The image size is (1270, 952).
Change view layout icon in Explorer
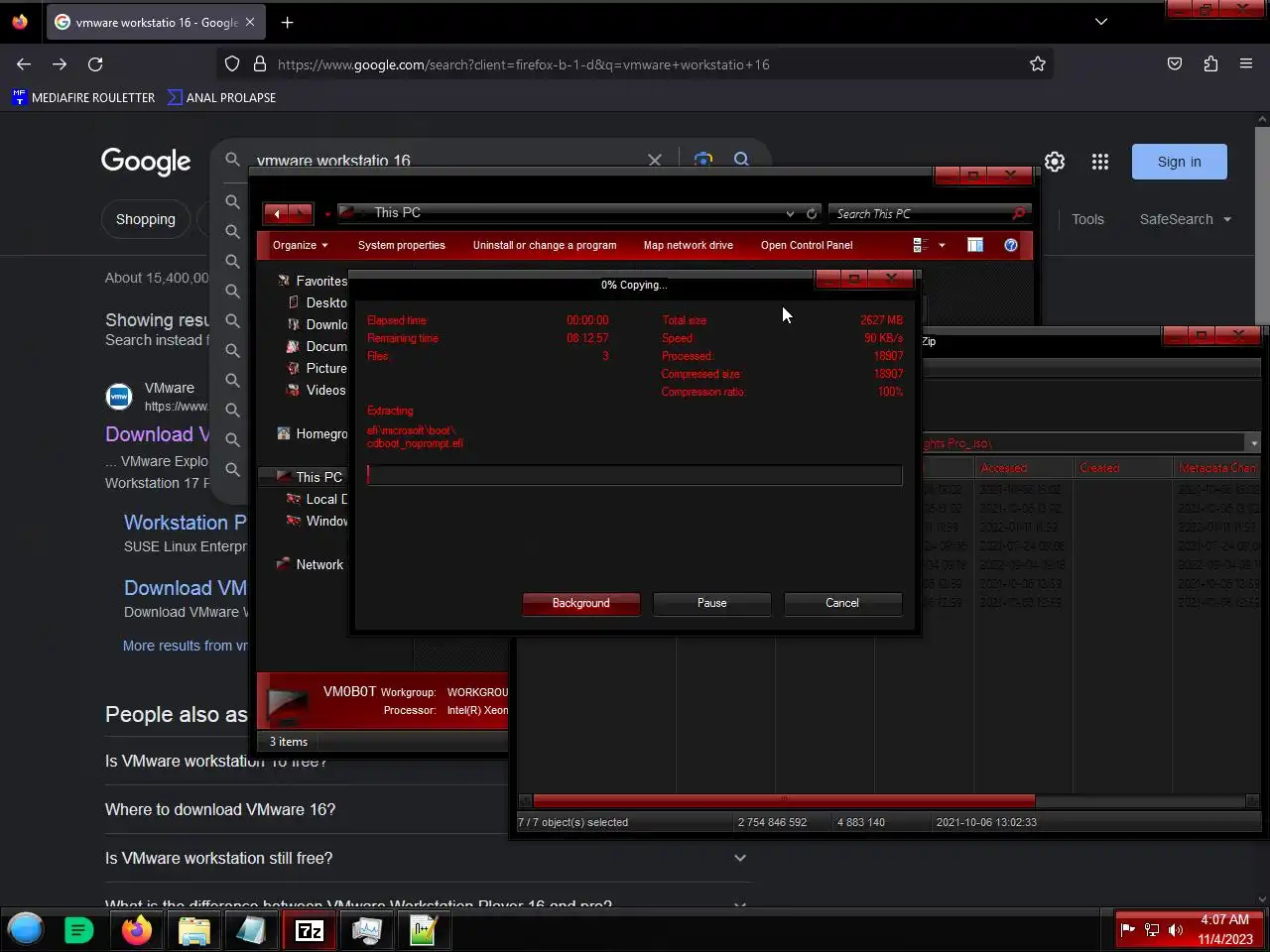(x=921, y=245)
